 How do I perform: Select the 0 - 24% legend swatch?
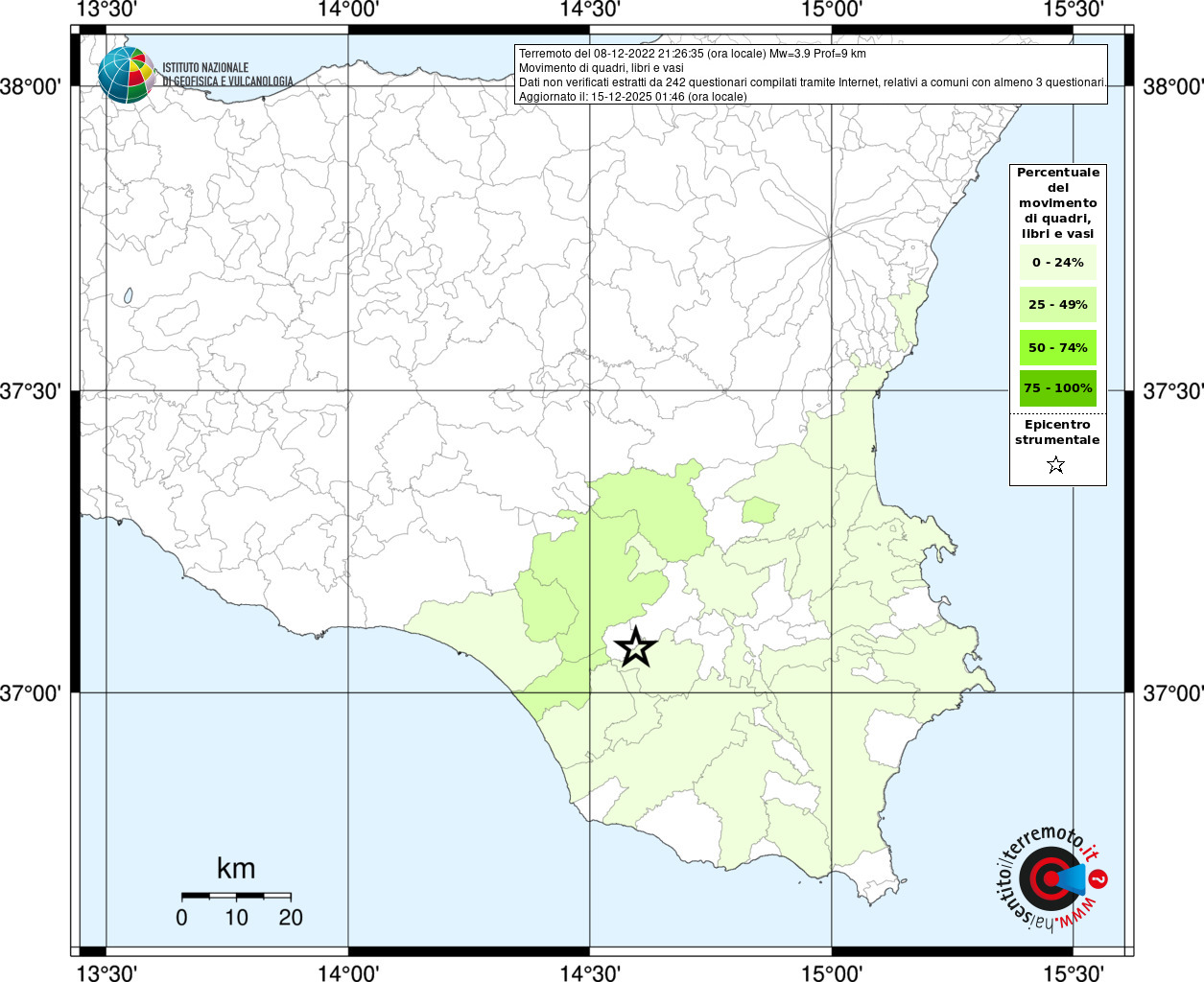point(1057,263)
